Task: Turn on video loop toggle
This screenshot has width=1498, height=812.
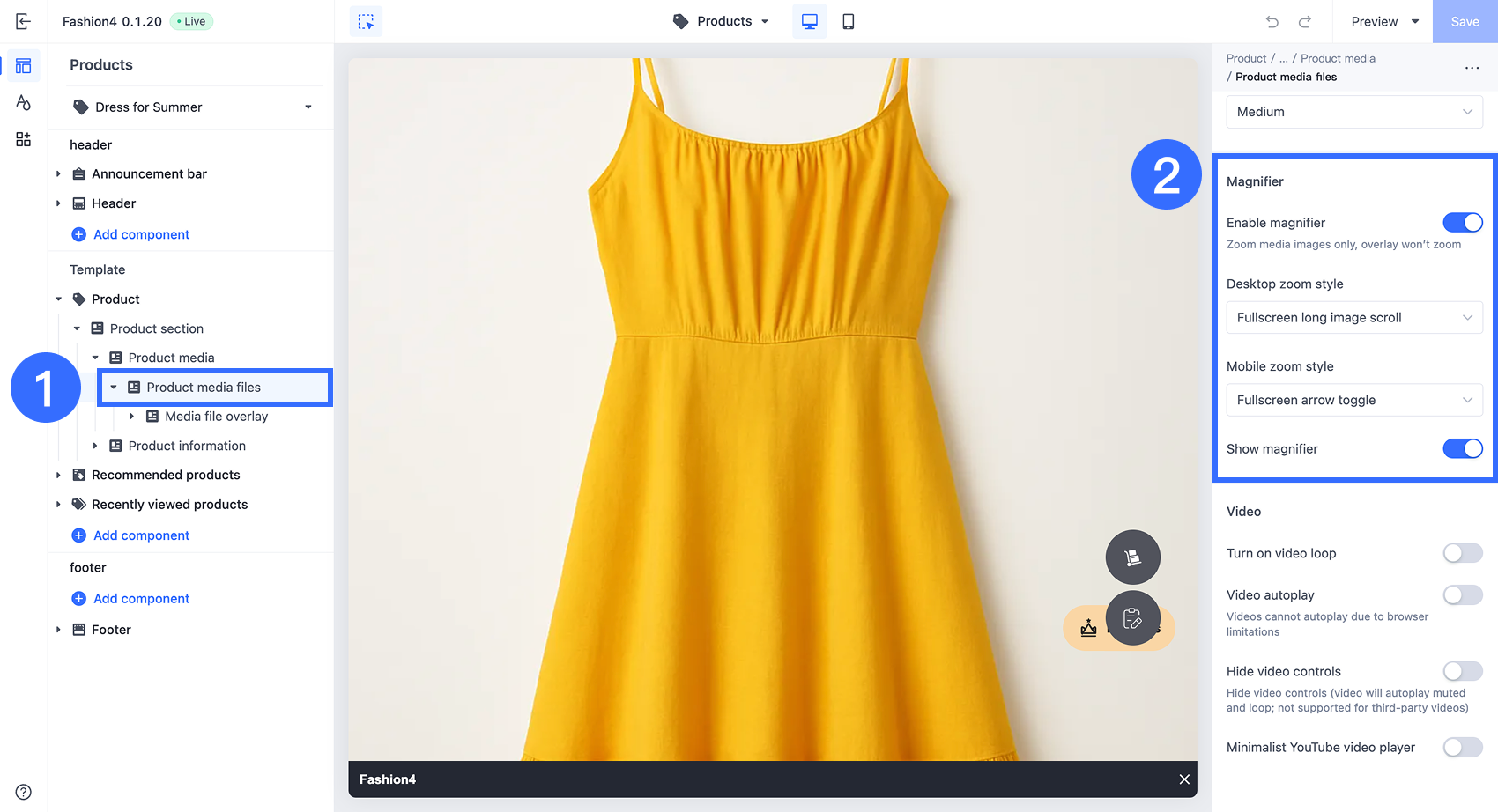Action: (1462, 553)
